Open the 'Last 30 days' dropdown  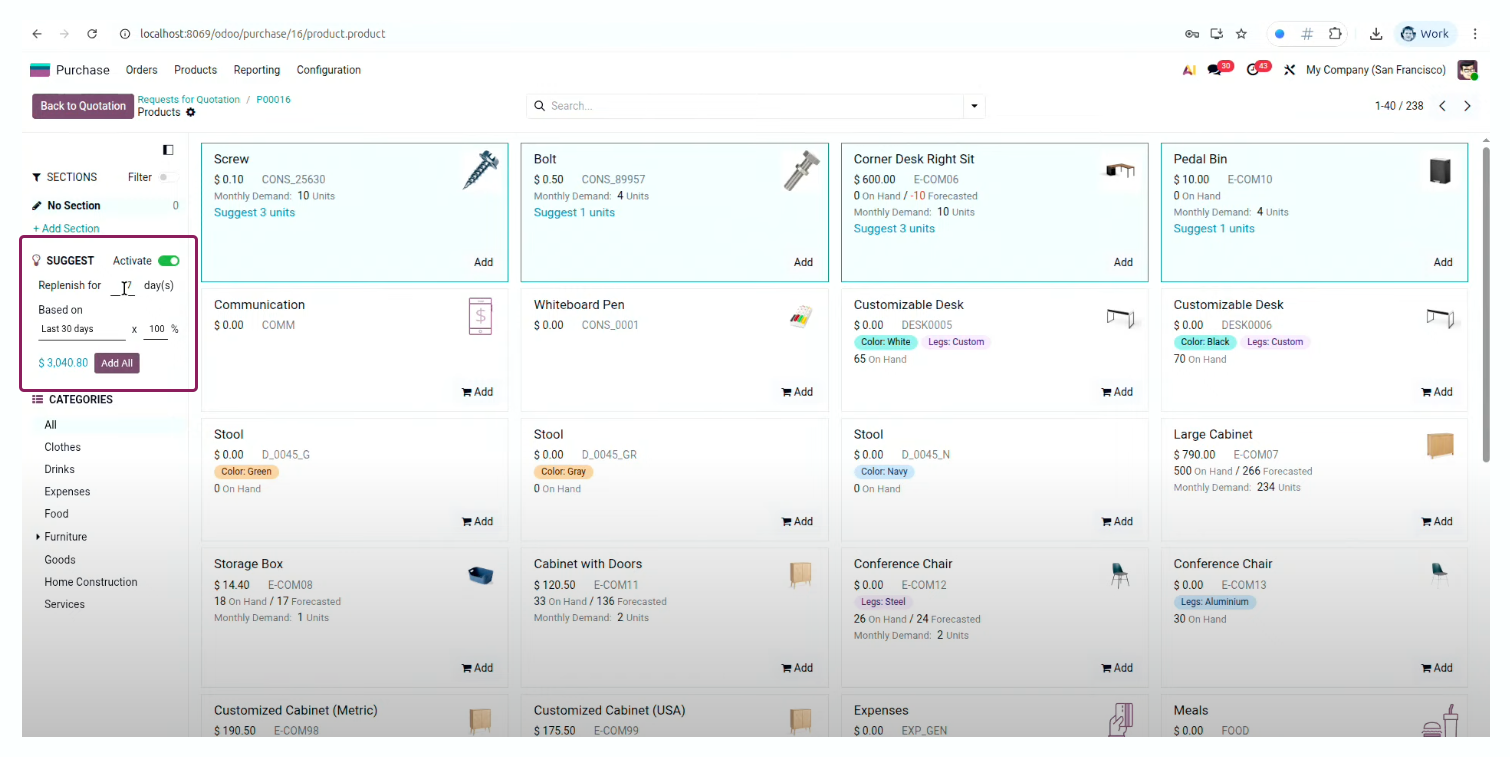click(81, 329)
